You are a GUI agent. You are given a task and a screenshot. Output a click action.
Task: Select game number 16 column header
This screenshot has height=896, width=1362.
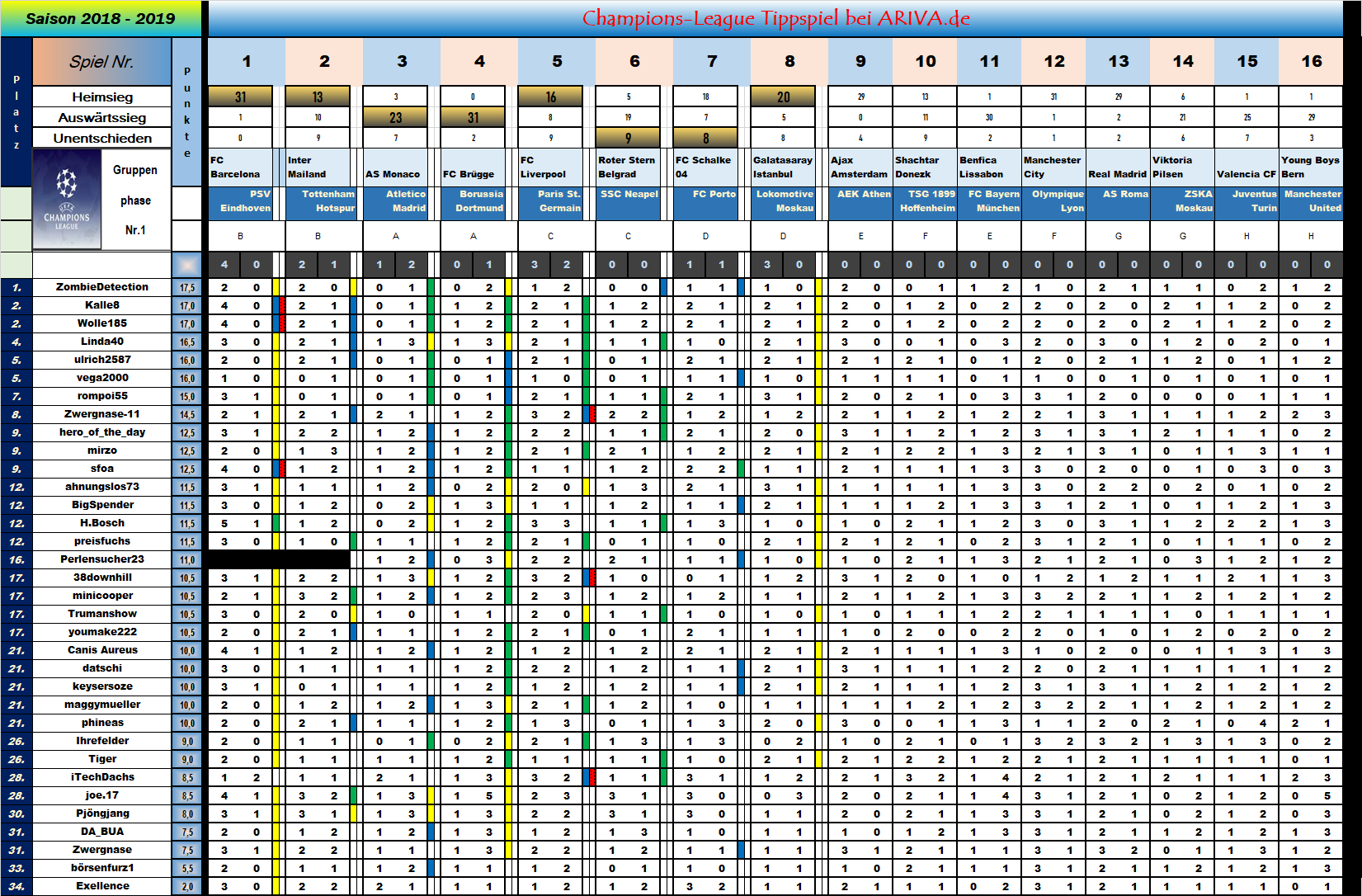(x=1311, y=62)
